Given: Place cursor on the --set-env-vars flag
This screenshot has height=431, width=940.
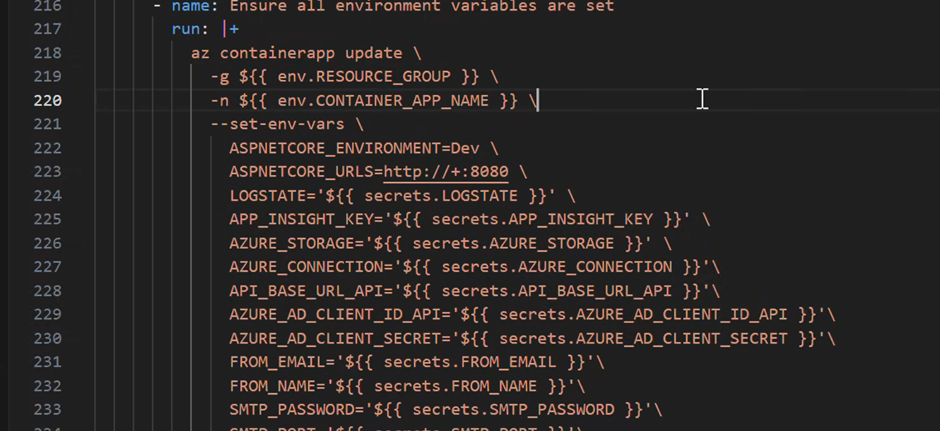Looking at the screenshot, I should (x=278, y=125).
